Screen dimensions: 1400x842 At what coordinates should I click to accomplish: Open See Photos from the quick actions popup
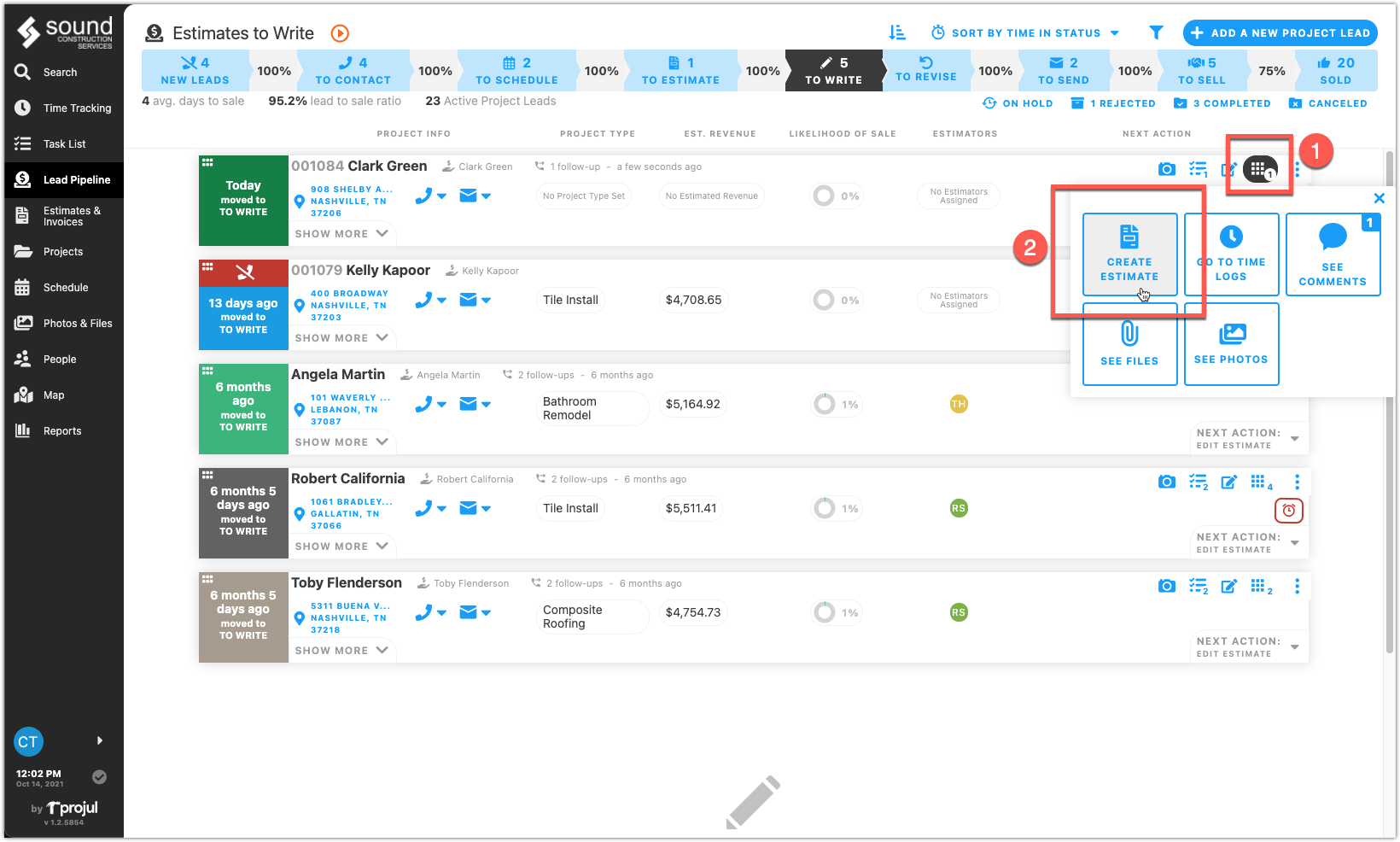[x=1231, y=345]
